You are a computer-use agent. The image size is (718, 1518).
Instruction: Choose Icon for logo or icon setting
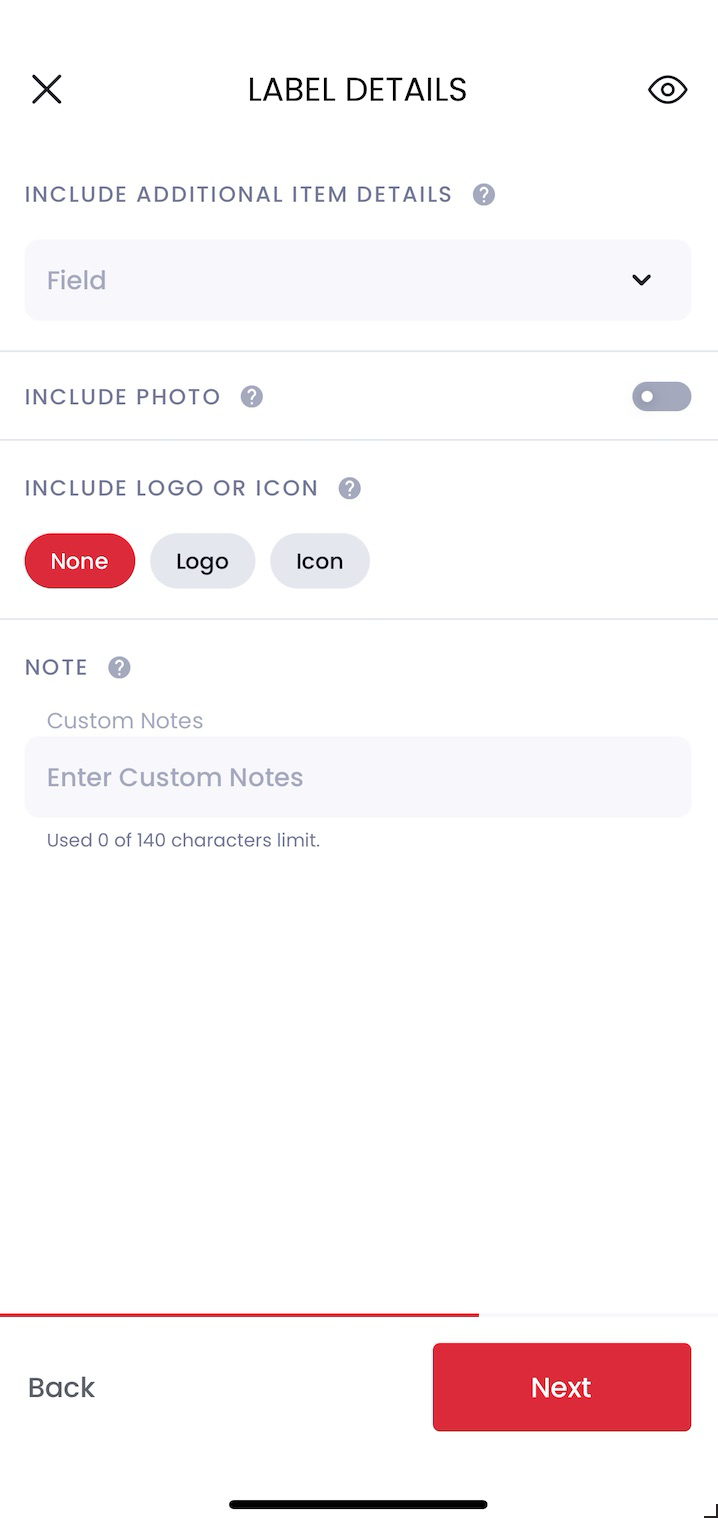319,561
